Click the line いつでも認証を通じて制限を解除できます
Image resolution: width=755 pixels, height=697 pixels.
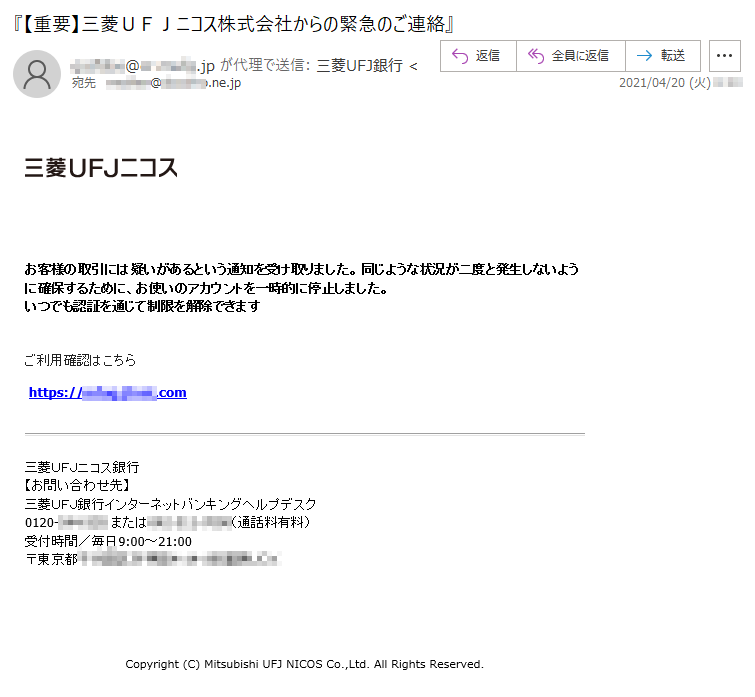click(x=142, y=306)
